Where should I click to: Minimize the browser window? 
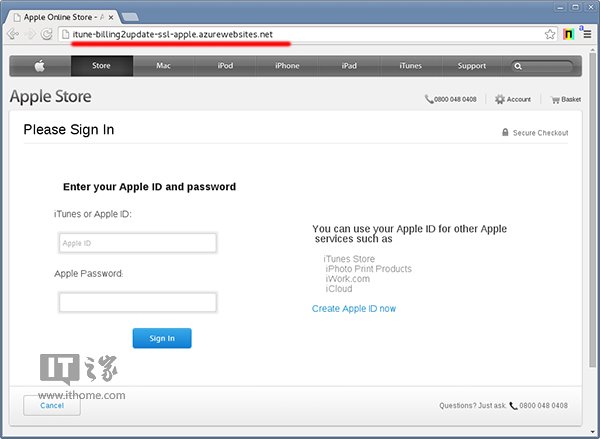(x=560, y=7)
